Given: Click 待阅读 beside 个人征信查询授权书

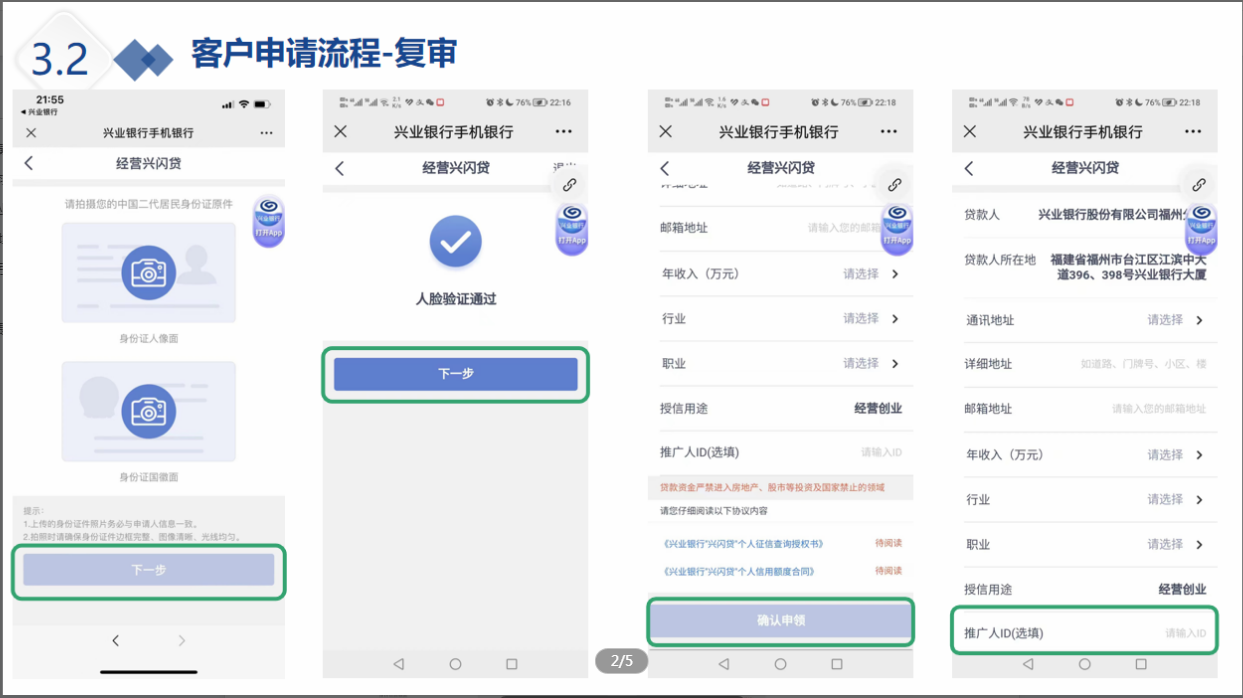Looking at the screenshot, I should [888, 544].
